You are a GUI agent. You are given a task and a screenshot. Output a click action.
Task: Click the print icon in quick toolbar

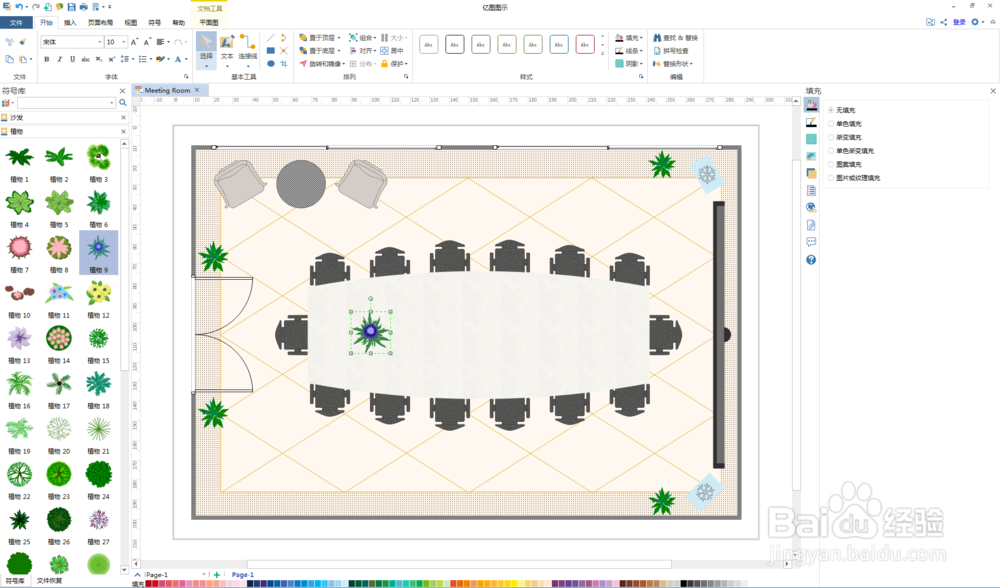click(84, 6)
